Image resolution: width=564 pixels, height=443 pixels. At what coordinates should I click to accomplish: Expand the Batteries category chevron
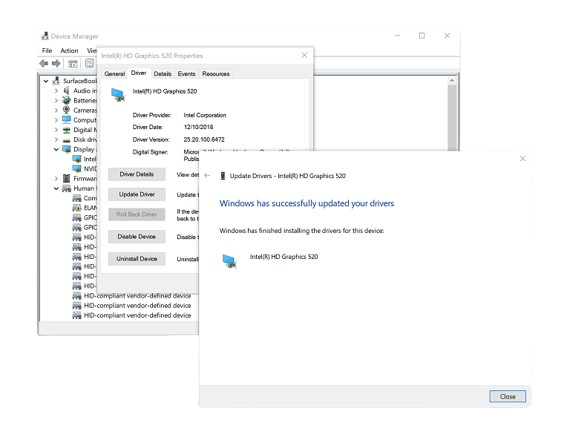56,100
